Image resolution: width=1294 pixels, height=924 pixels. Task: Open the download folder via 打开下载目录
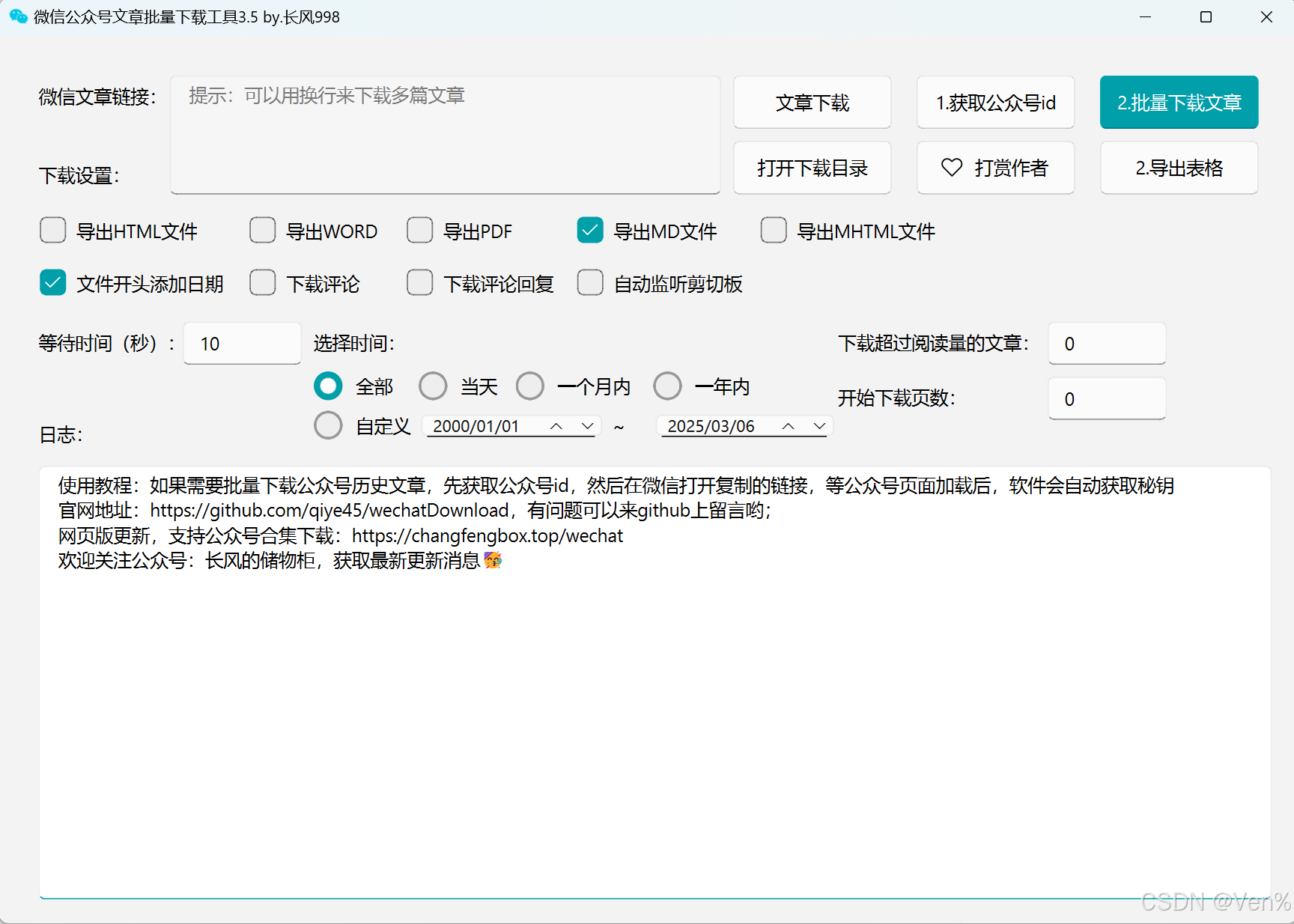coord(812,168)
